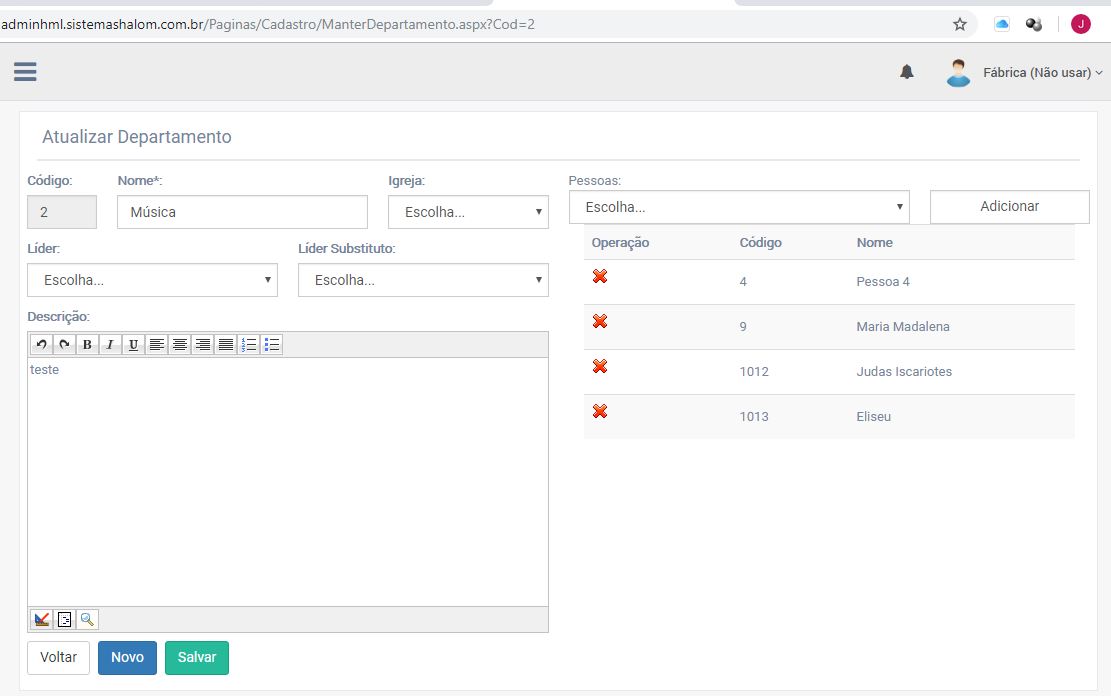
Task: Expand the Líder dropdown
Action: [152, 281]
